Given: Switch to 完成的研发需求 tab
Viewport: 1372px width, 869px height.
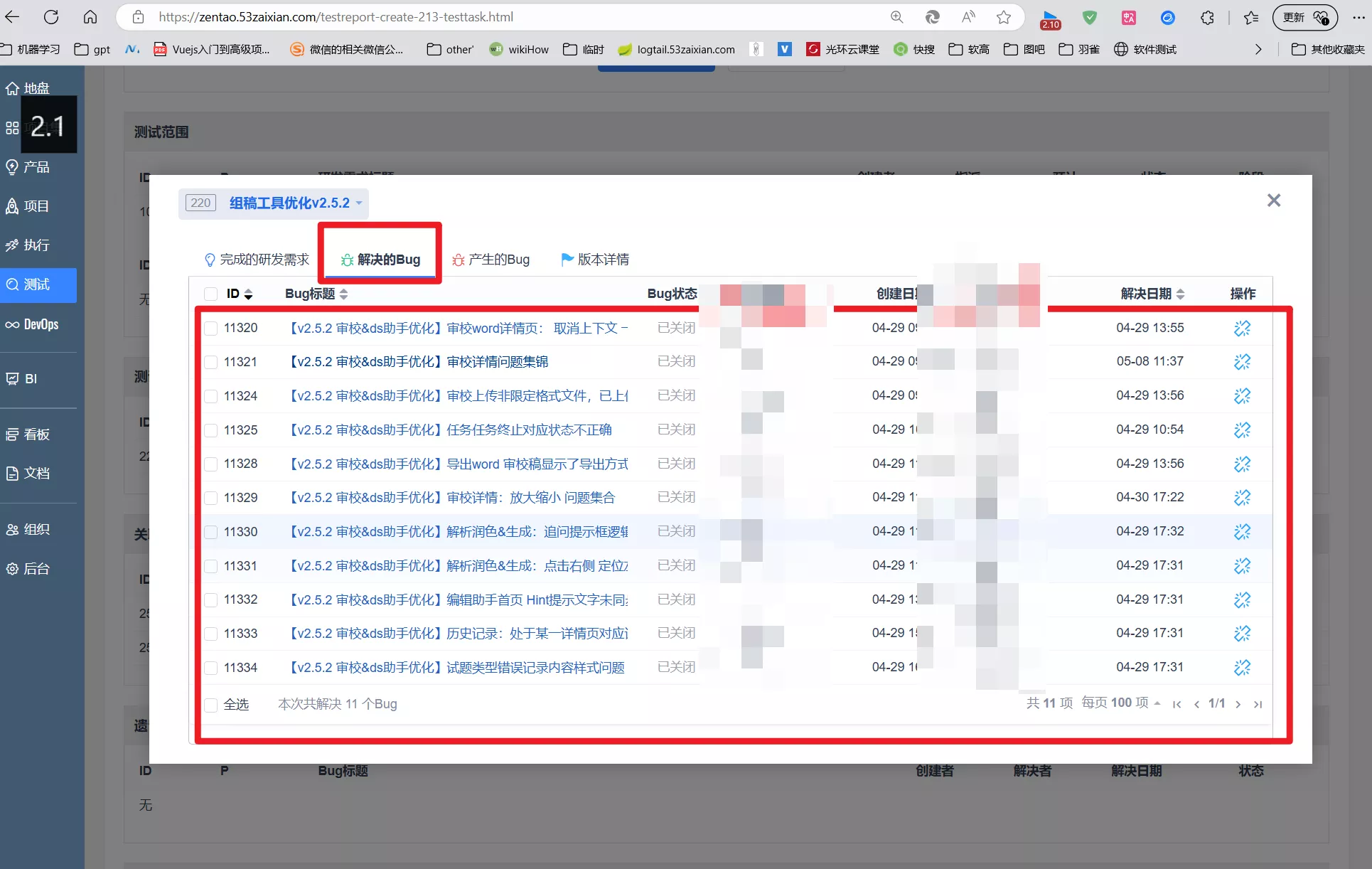Looking at the screenshot, I should [x=257, y=260].
